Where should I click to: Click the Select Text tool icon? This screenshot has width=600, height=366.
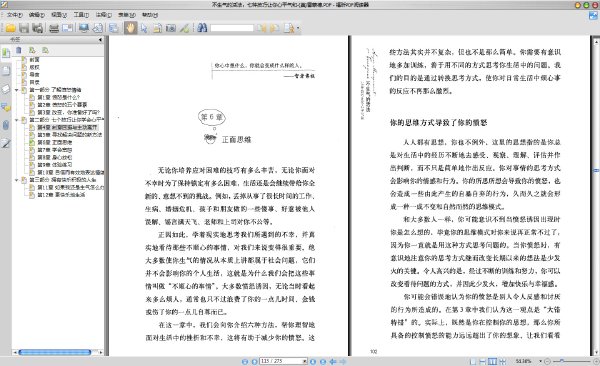point(157,28)
